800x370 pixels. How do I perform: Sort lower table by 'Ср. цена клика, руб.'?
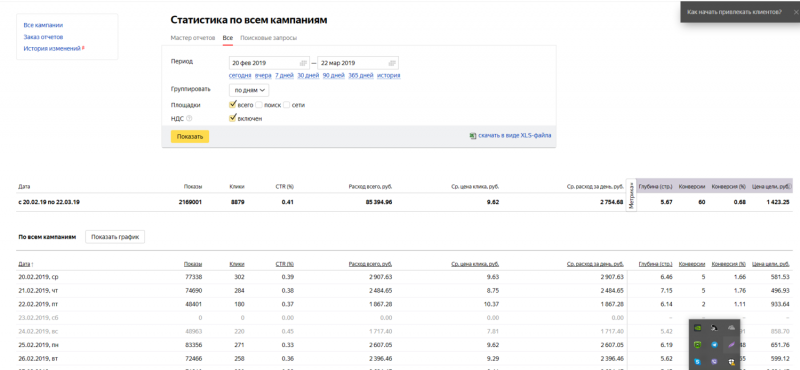(474, 264)
